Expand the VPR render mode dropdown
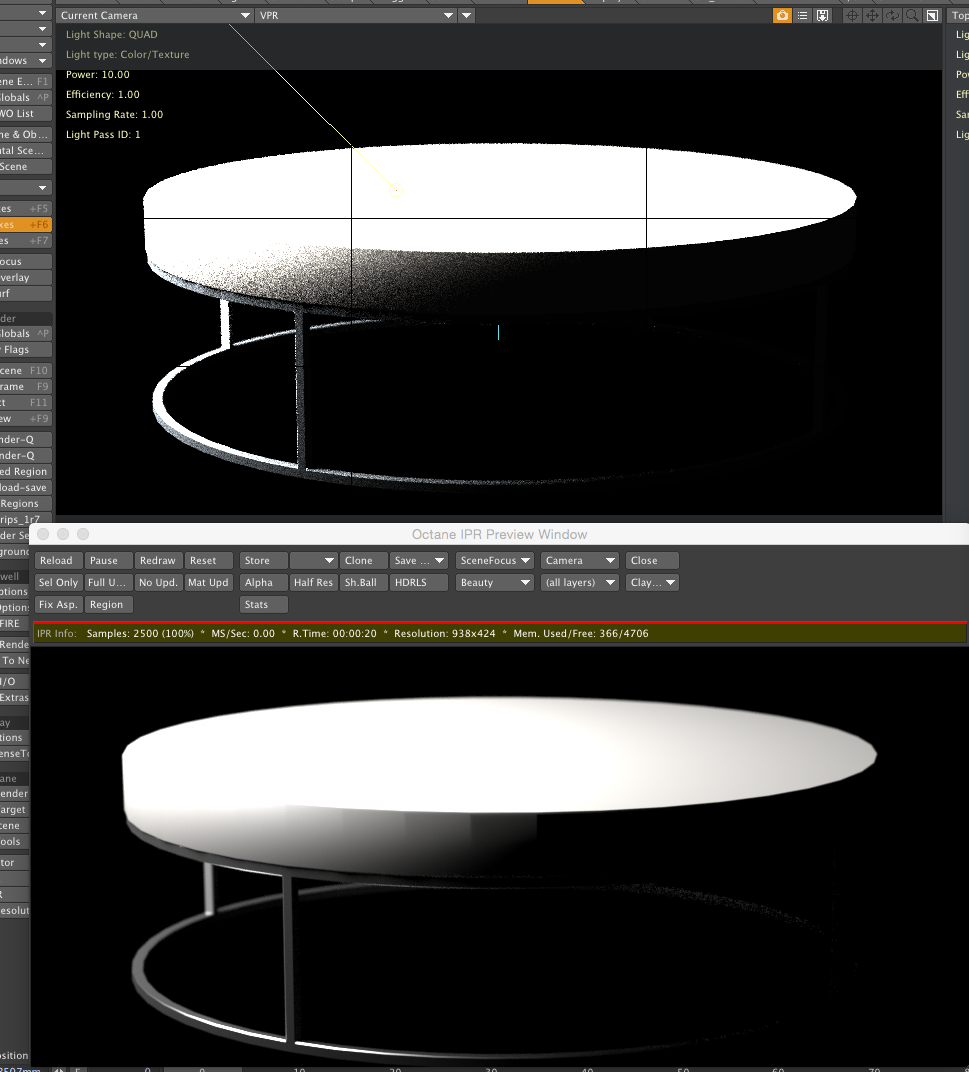The width and height of the screenshot is (969, 1072). click(356, 15)
